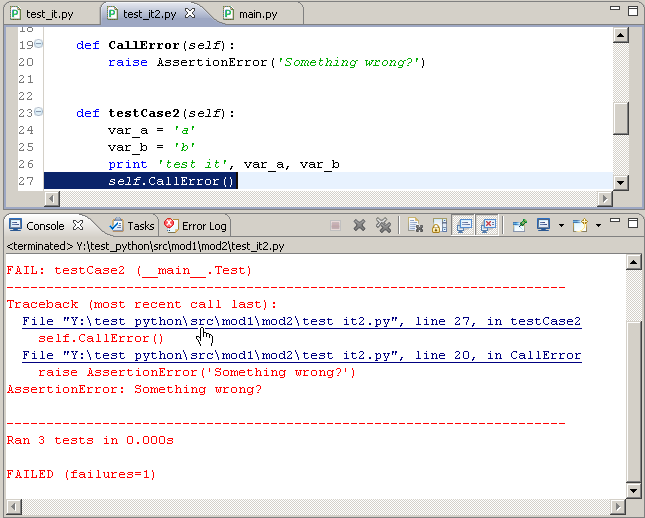This screenshot has width=645, height=518.
Task: Click the editor vertical scroll up arrow
Action: point(620,35)
